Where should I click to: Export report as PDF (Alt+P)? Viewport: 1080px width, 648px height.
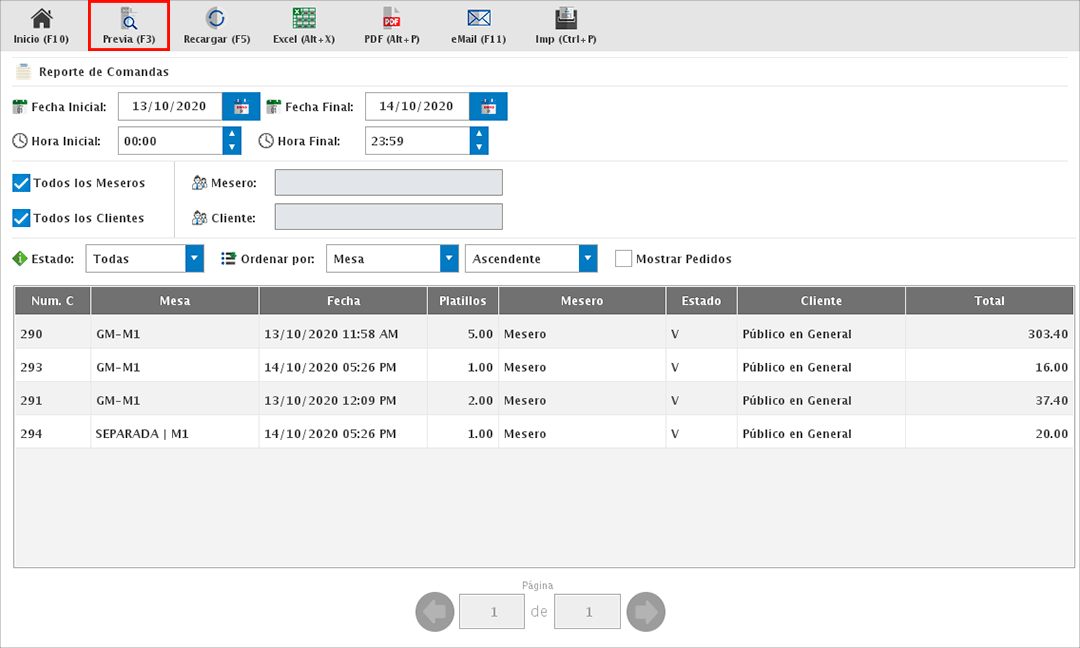pyautogui.click(x=391, y=25)
